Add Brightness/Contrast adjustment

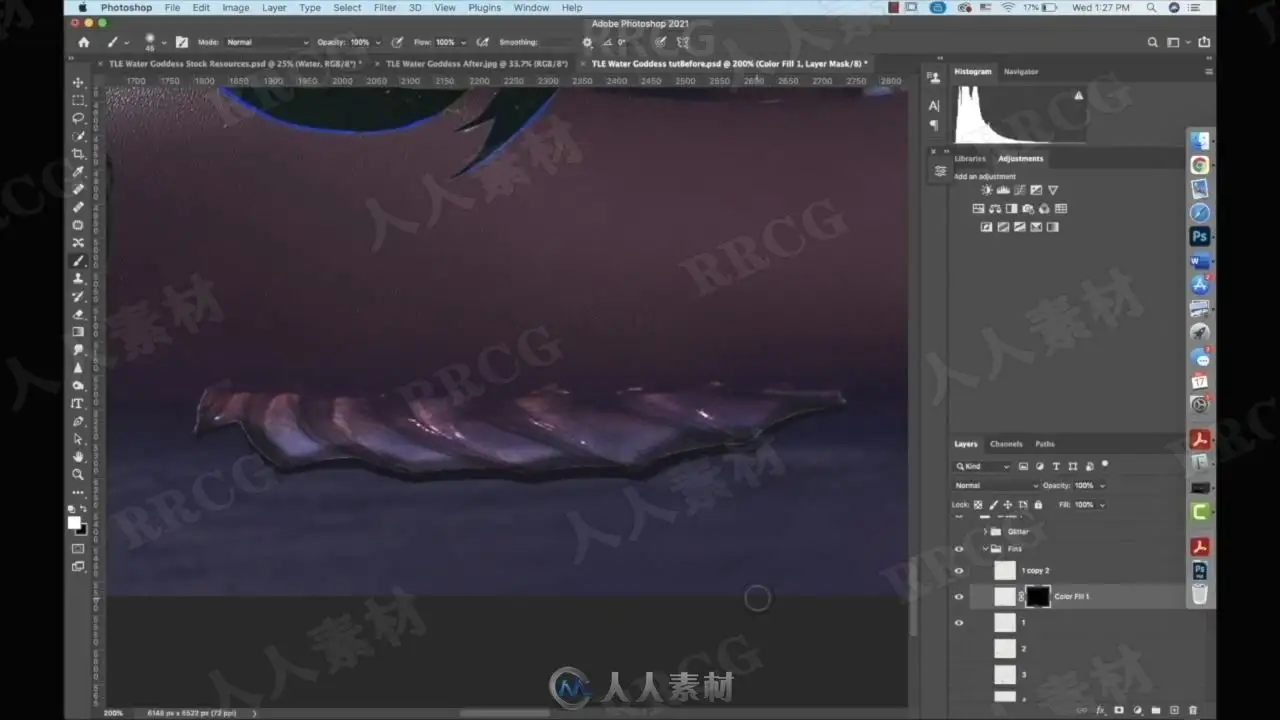click(x=987, y=190)
